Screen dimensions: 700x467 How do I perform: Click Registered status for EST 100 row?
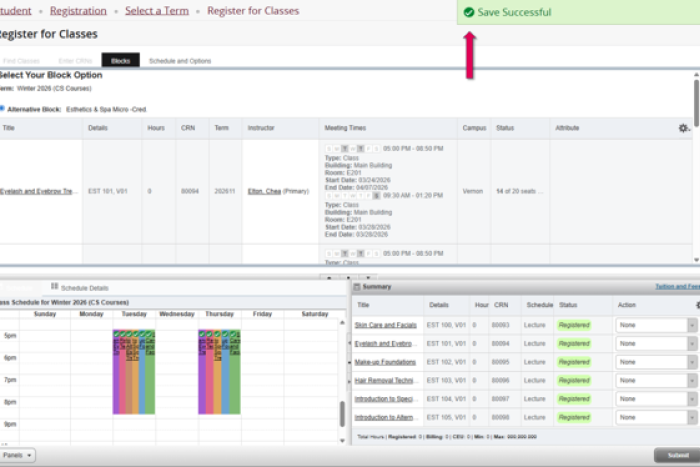click(574, 325)
